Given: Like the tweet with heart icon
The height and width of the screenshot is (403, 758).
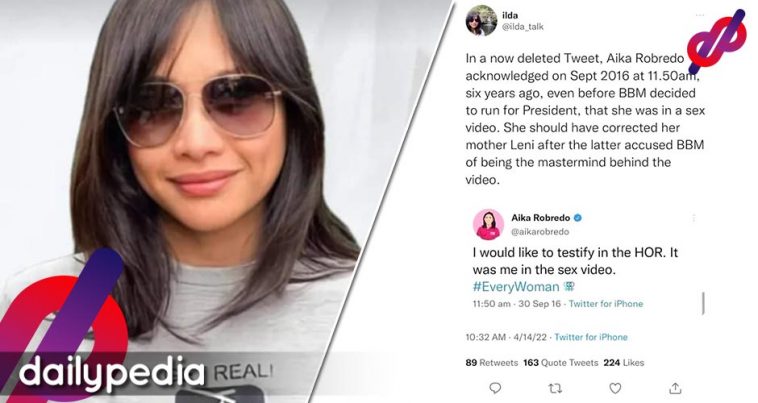Looking at the screenshot, I should (x=615, y=388).
